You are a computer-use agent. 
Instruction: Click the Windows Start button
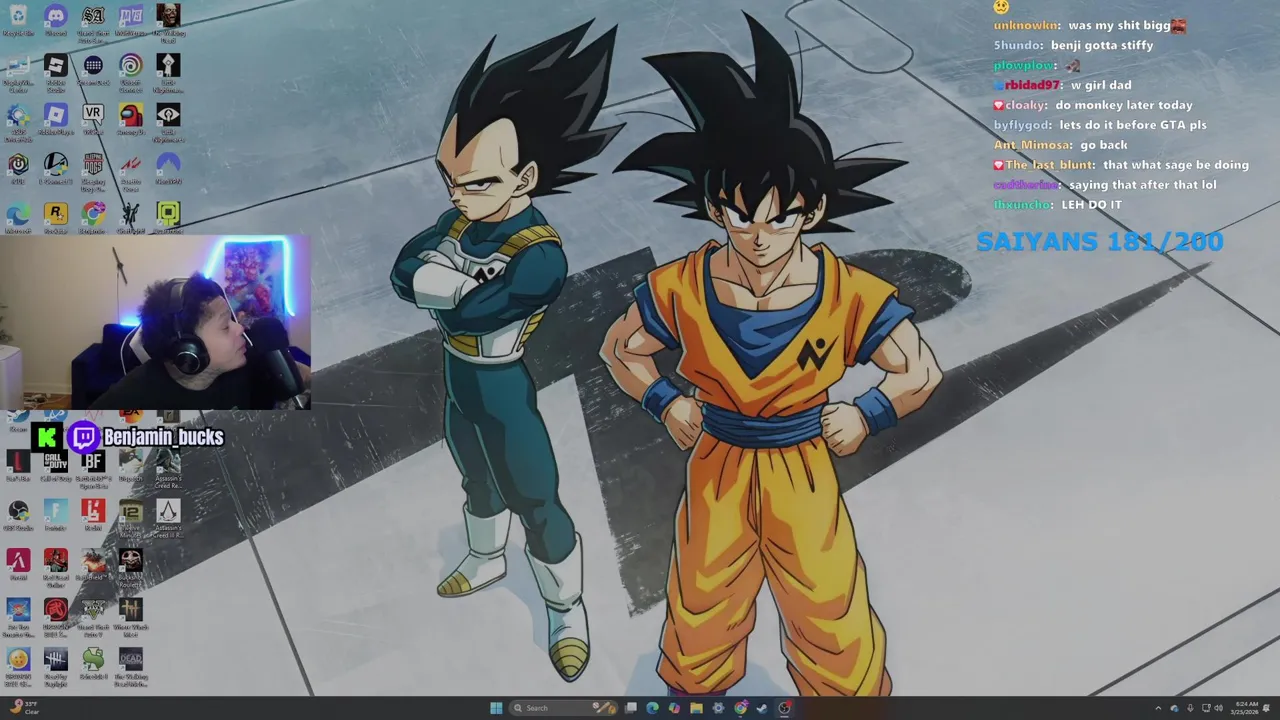coord(496,708)
